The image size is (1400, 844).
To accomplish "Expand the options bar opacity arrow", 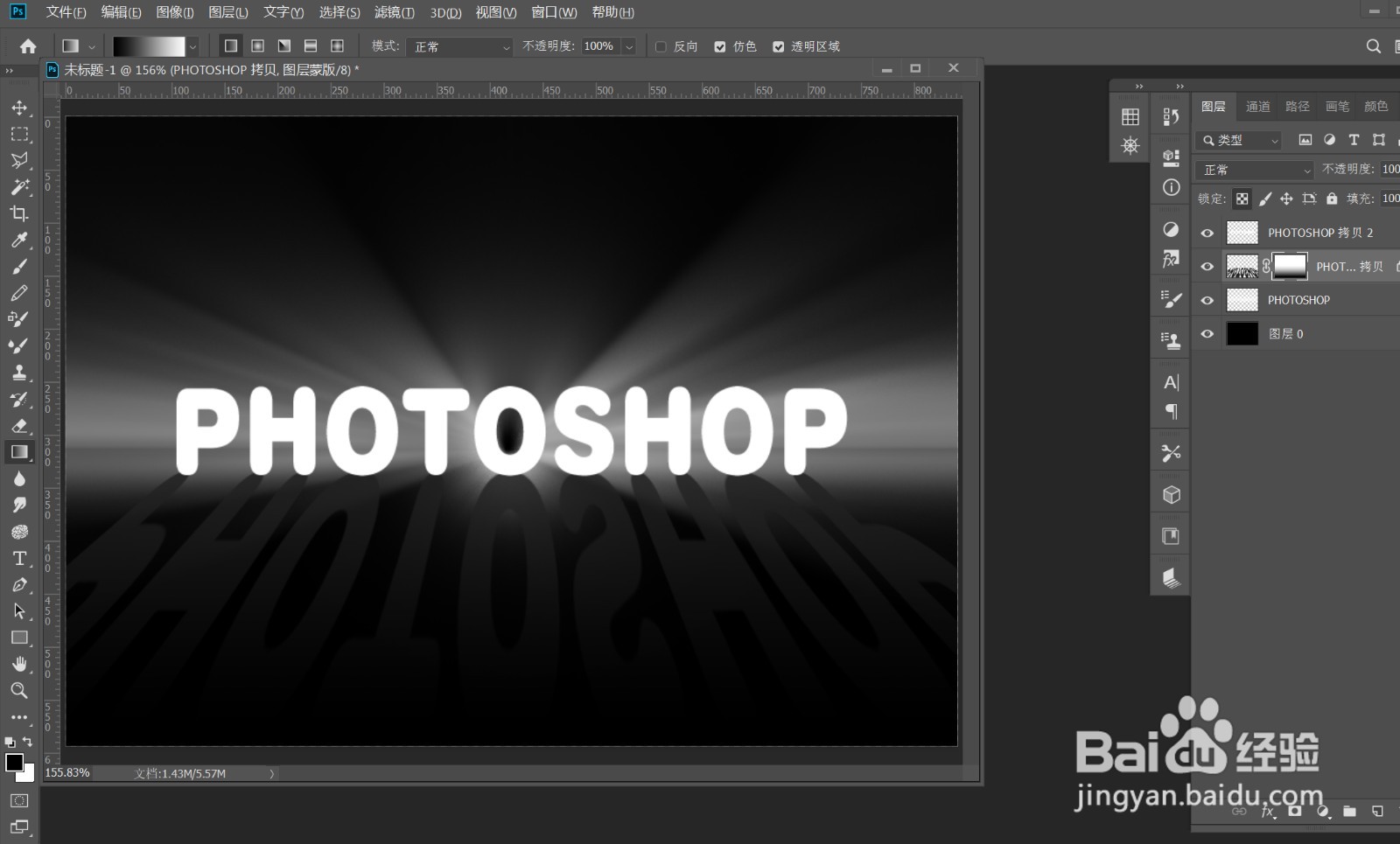I will tap(628, 46).
